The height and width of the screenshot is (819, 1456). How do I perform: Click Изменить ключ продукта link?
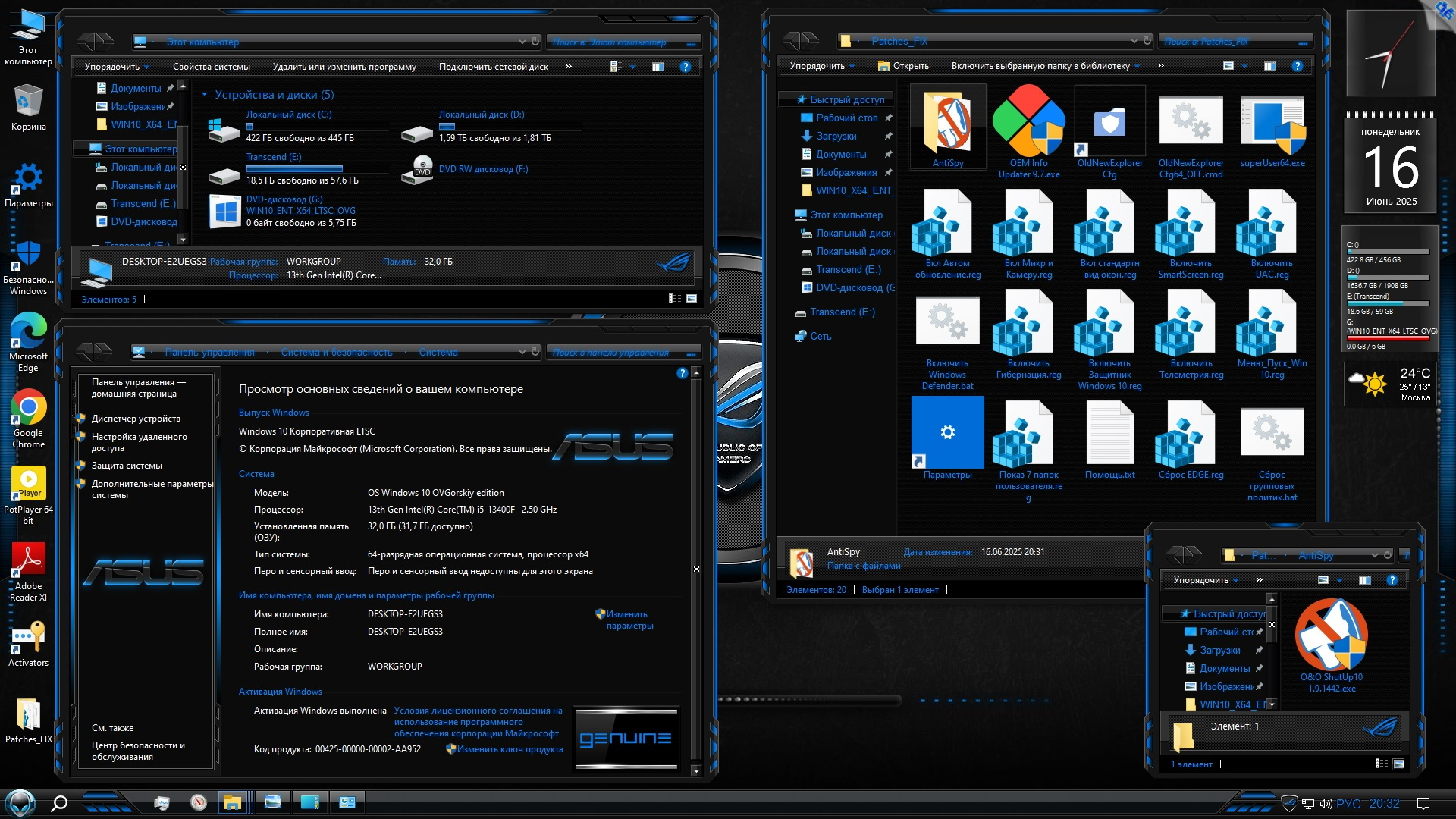click(x=510, y=749)
